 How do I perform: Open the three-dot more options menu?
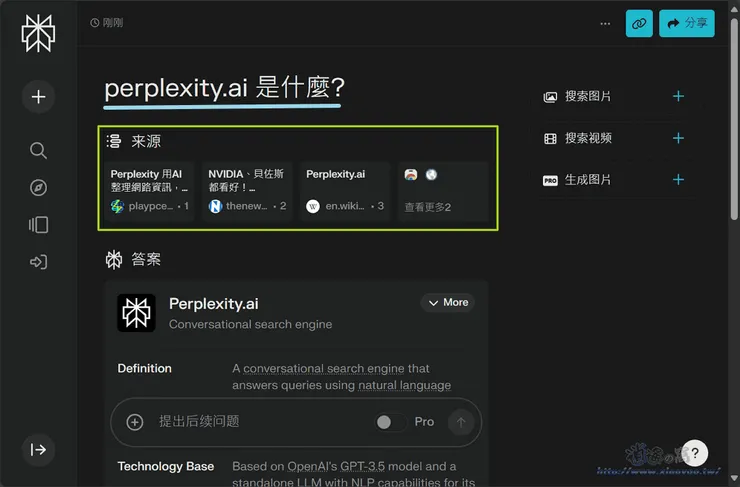[605, 24]
